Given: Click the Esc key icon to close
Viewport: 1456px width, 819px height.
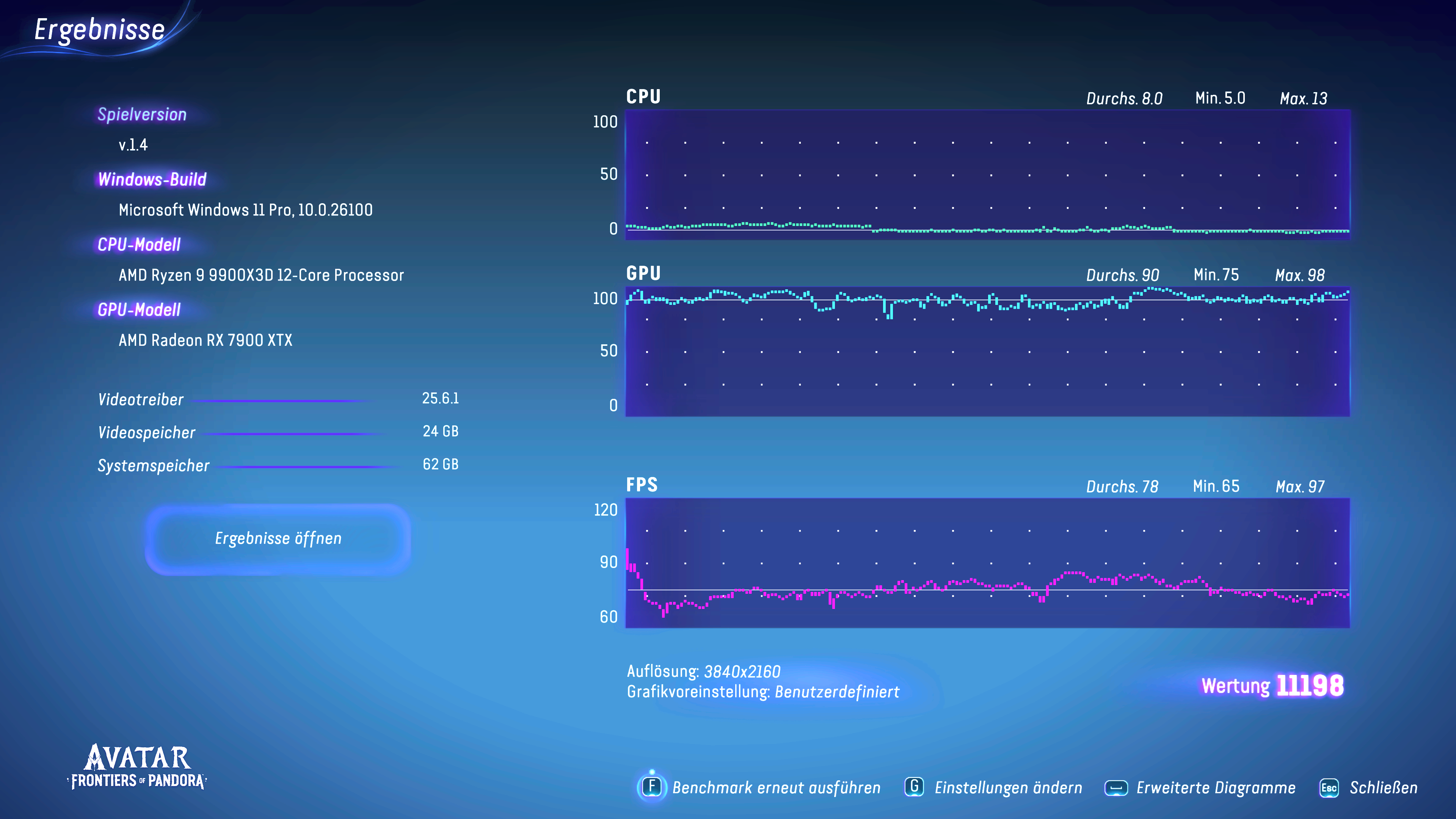Looking at the screenshot, I should click(1329, 788).
